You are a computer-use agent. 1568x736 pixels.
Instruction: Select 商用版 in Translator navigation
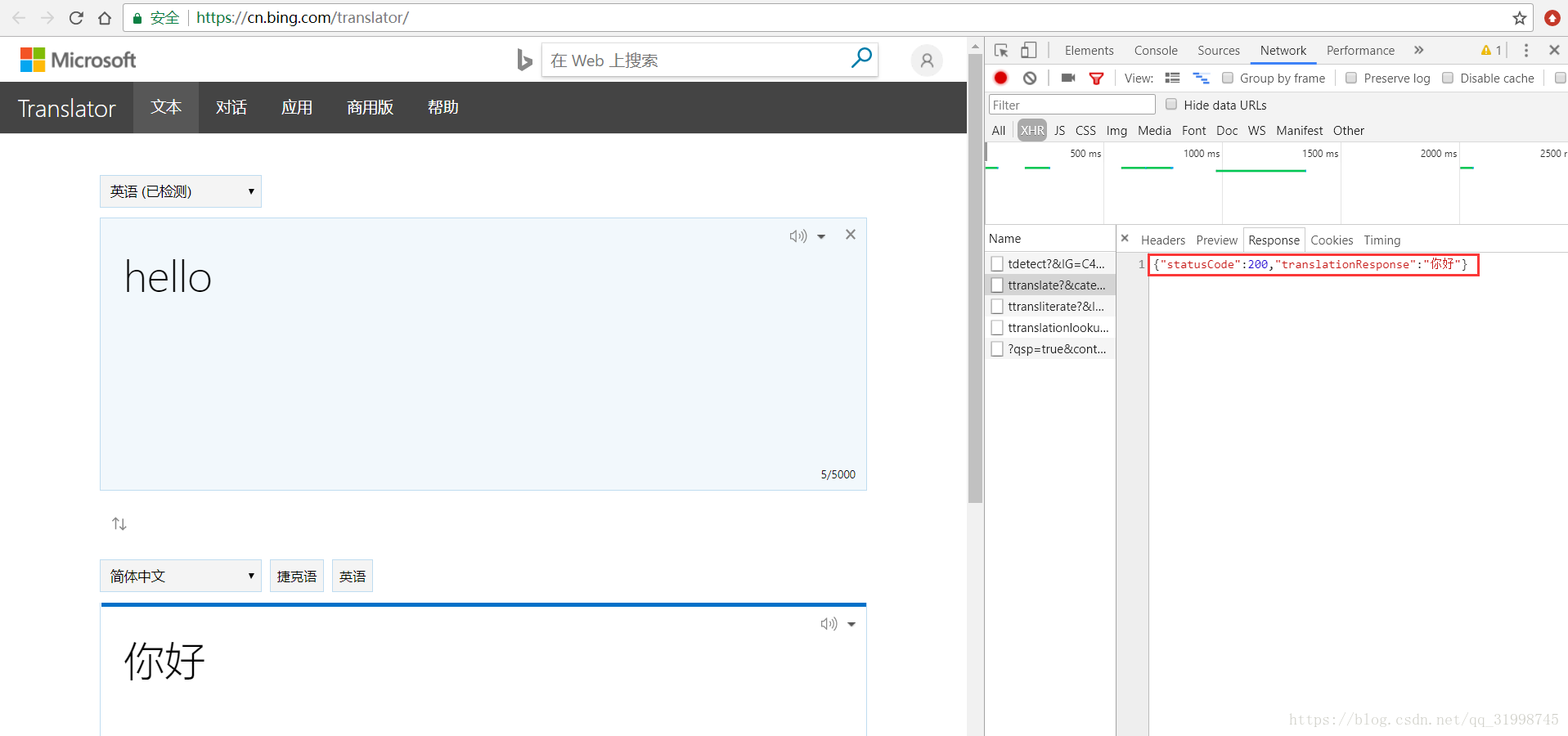pos(371,107)
